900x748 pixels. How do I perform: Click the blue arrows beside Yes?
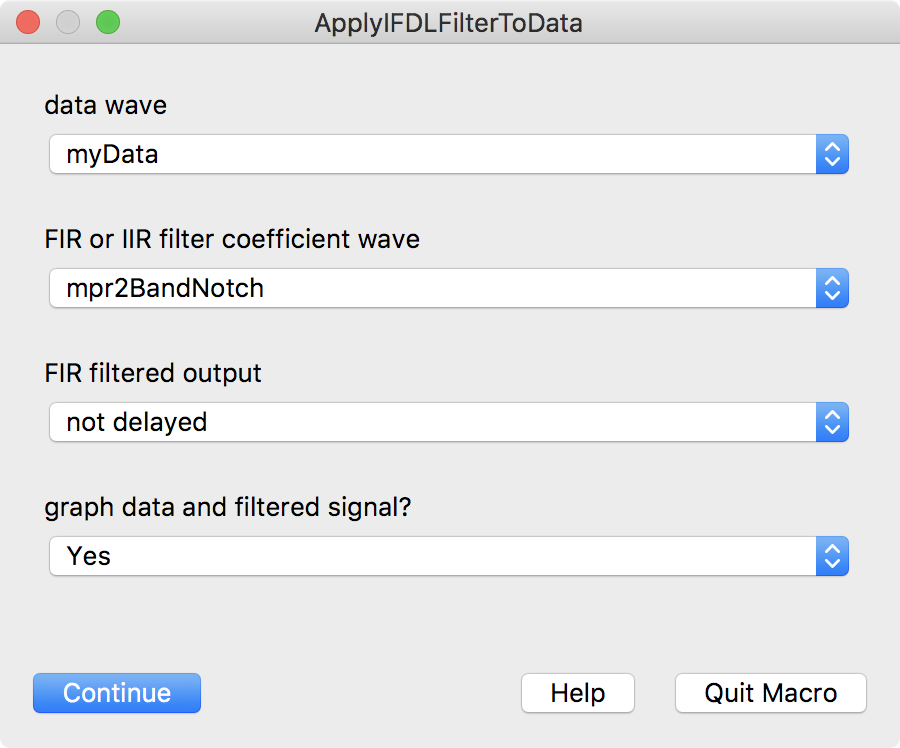pos(832,556)
